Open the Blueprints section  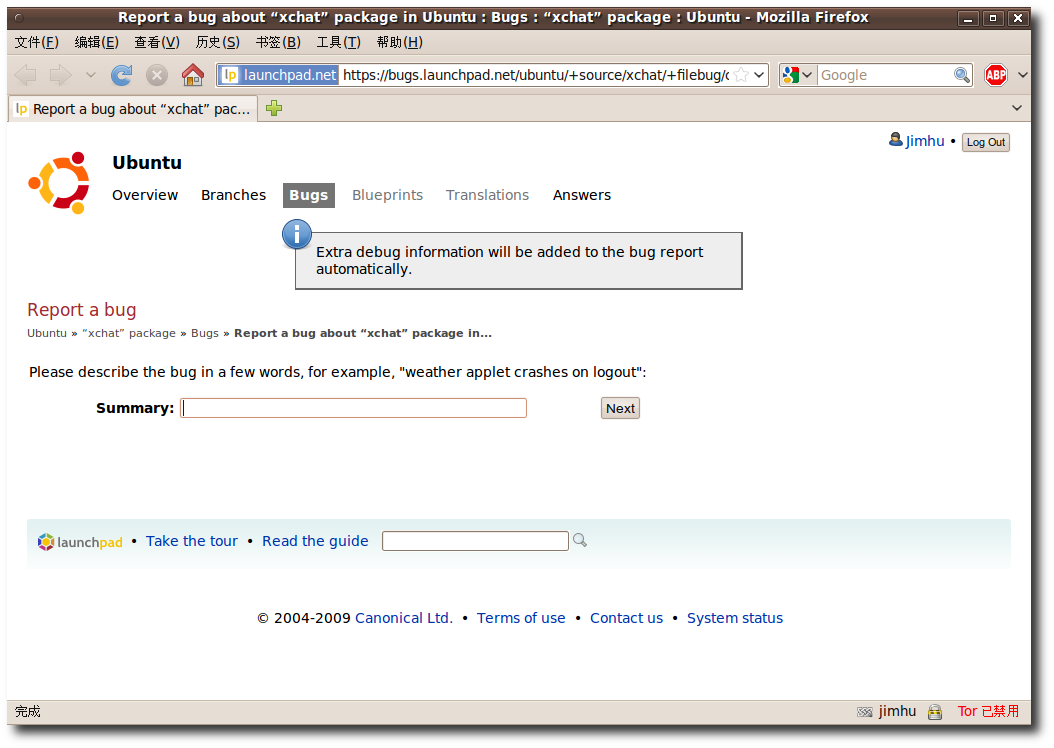[x=387, y=195]
